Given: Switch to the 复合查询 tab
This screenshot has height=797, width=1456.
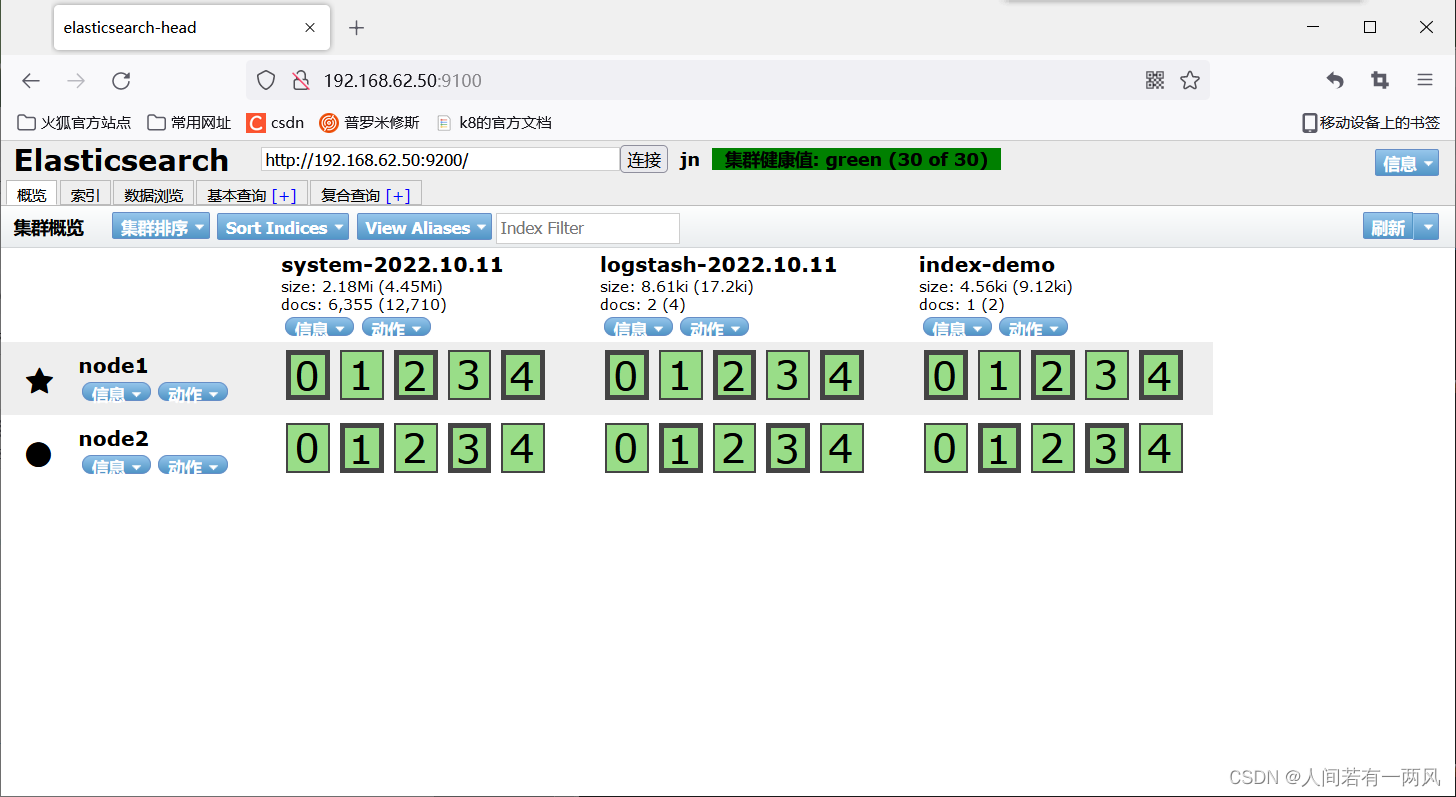Looking at the screenshot, I should 351,195.
